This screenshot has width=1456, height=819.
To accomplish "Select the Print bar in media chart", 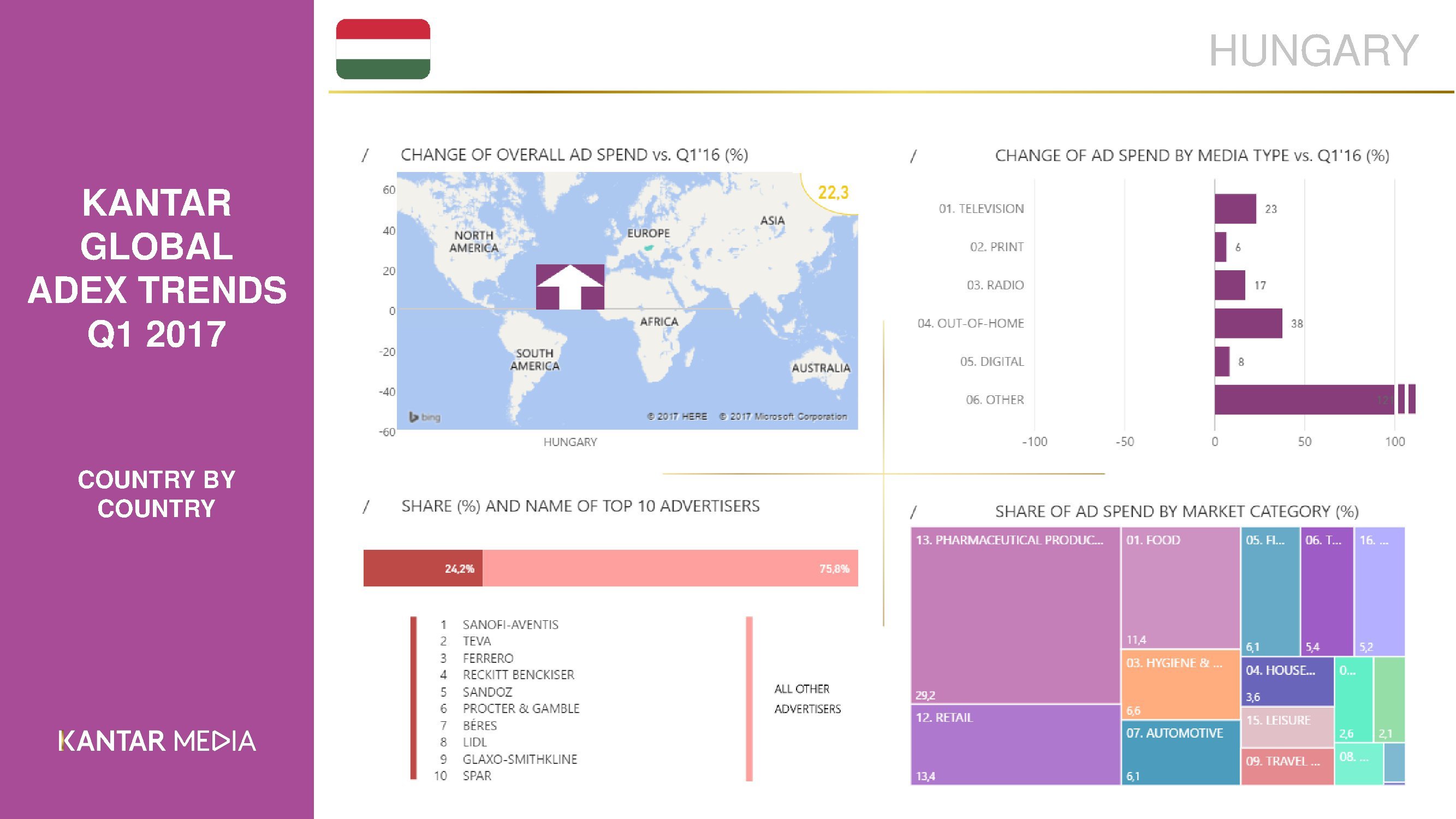I will coord(1220,247).
